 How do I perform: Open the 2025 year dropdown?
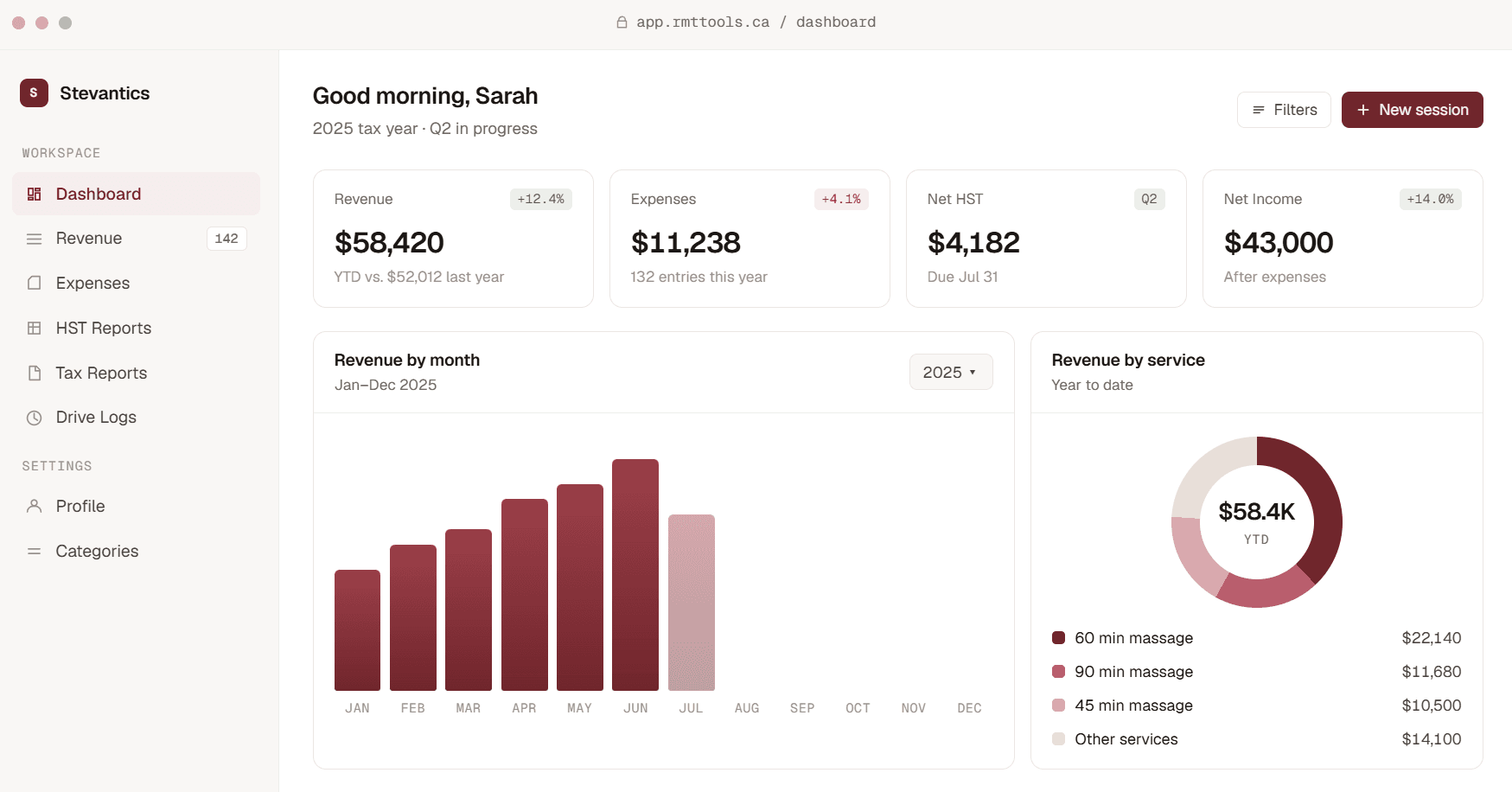pos(951,372)
